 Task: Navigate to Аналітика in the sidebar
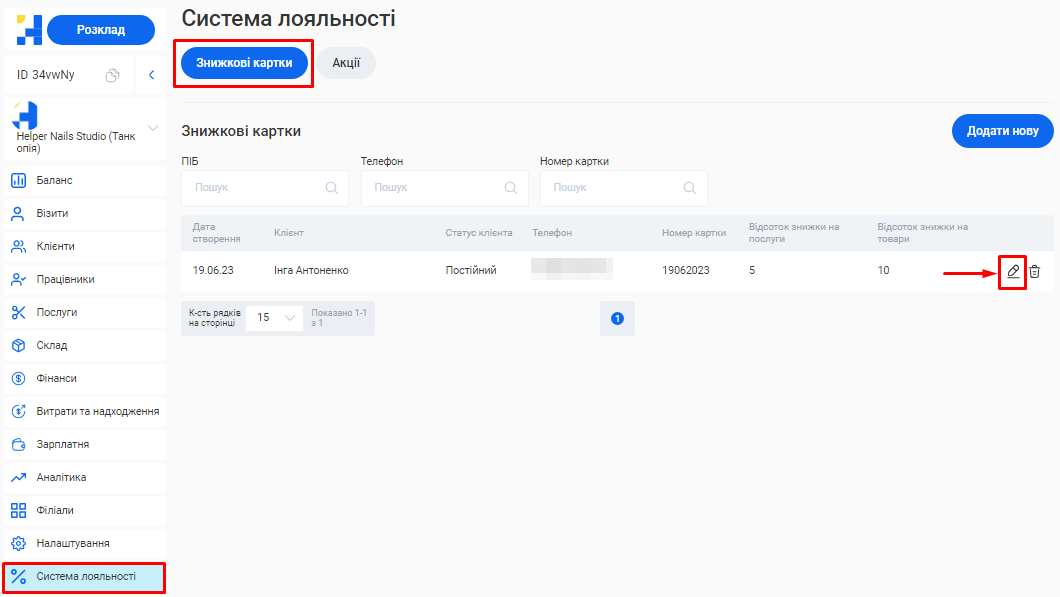point(61,477)
